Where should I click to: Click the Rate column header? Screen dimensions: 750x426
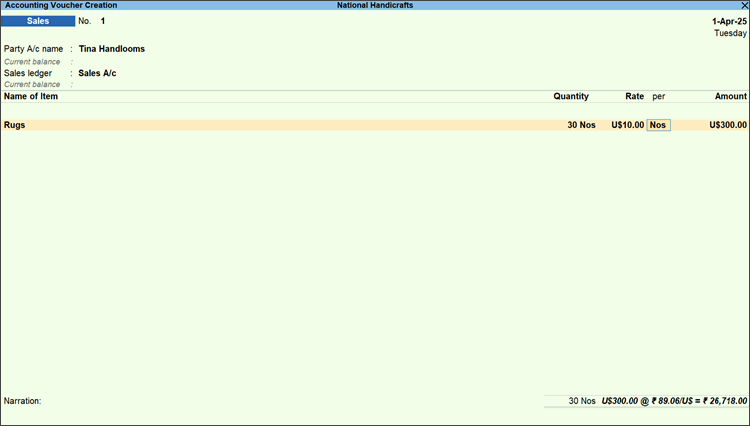[634, 97]
